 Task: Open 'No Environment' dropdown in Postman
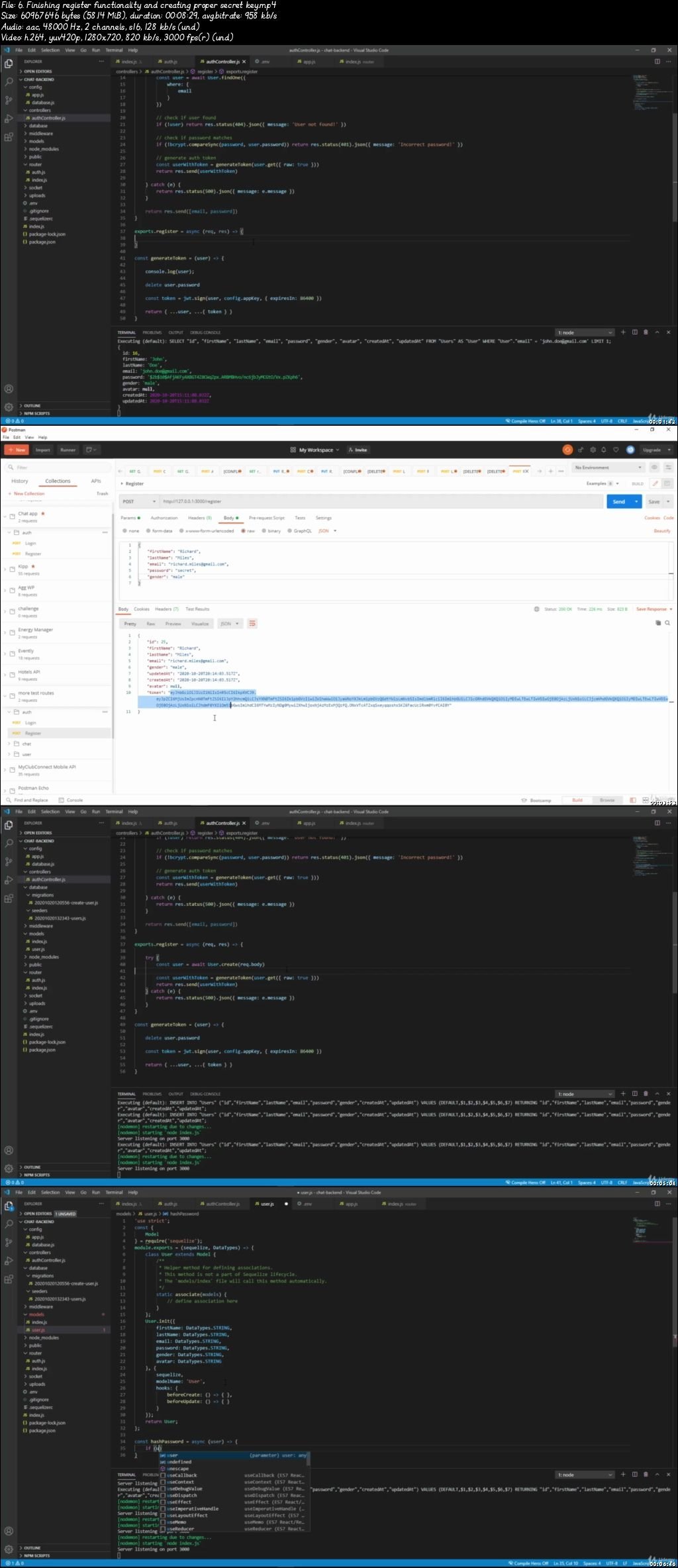[608, 467]
